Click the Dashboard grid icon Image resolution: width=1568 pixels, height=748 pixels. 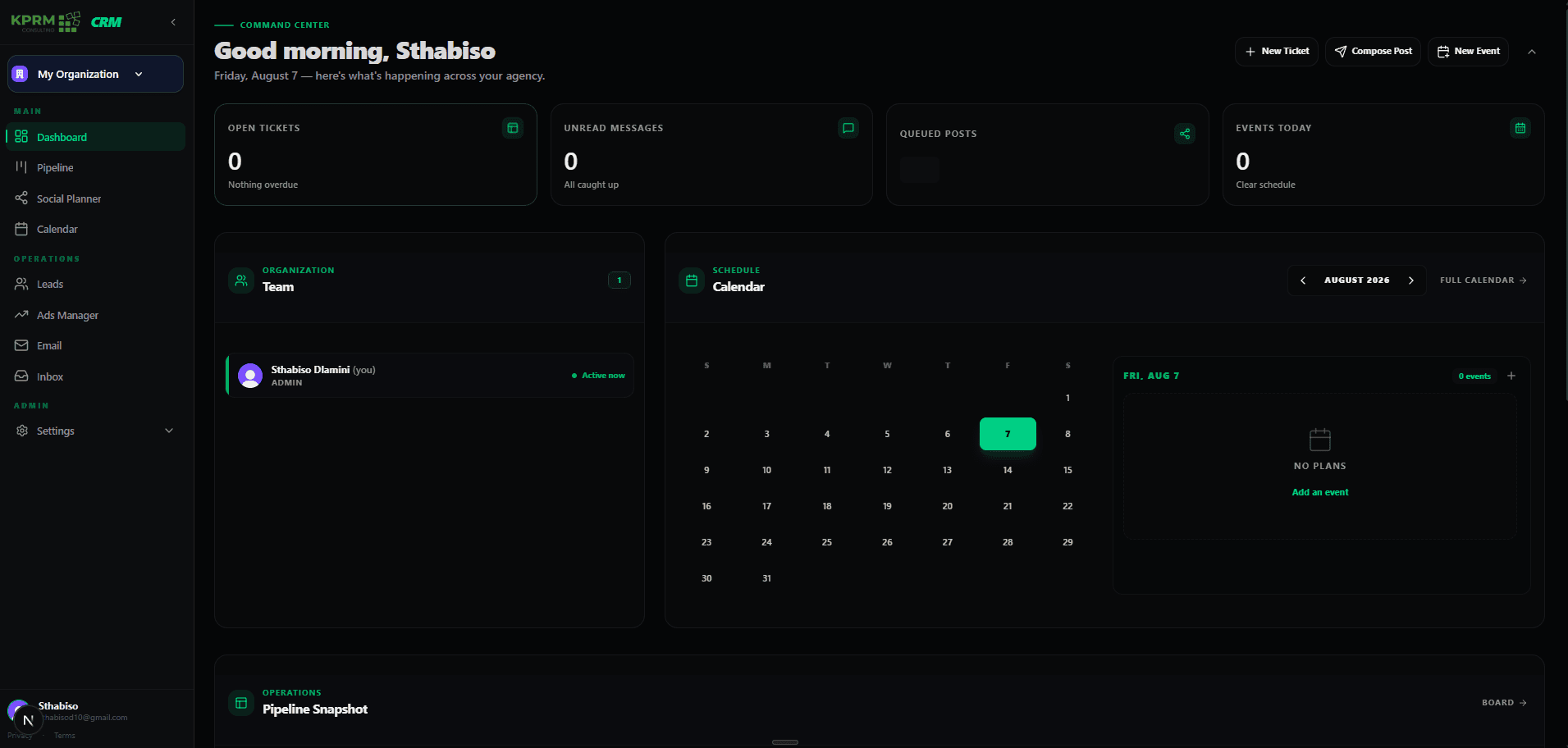pyautogui.click(x=21, y=137)
